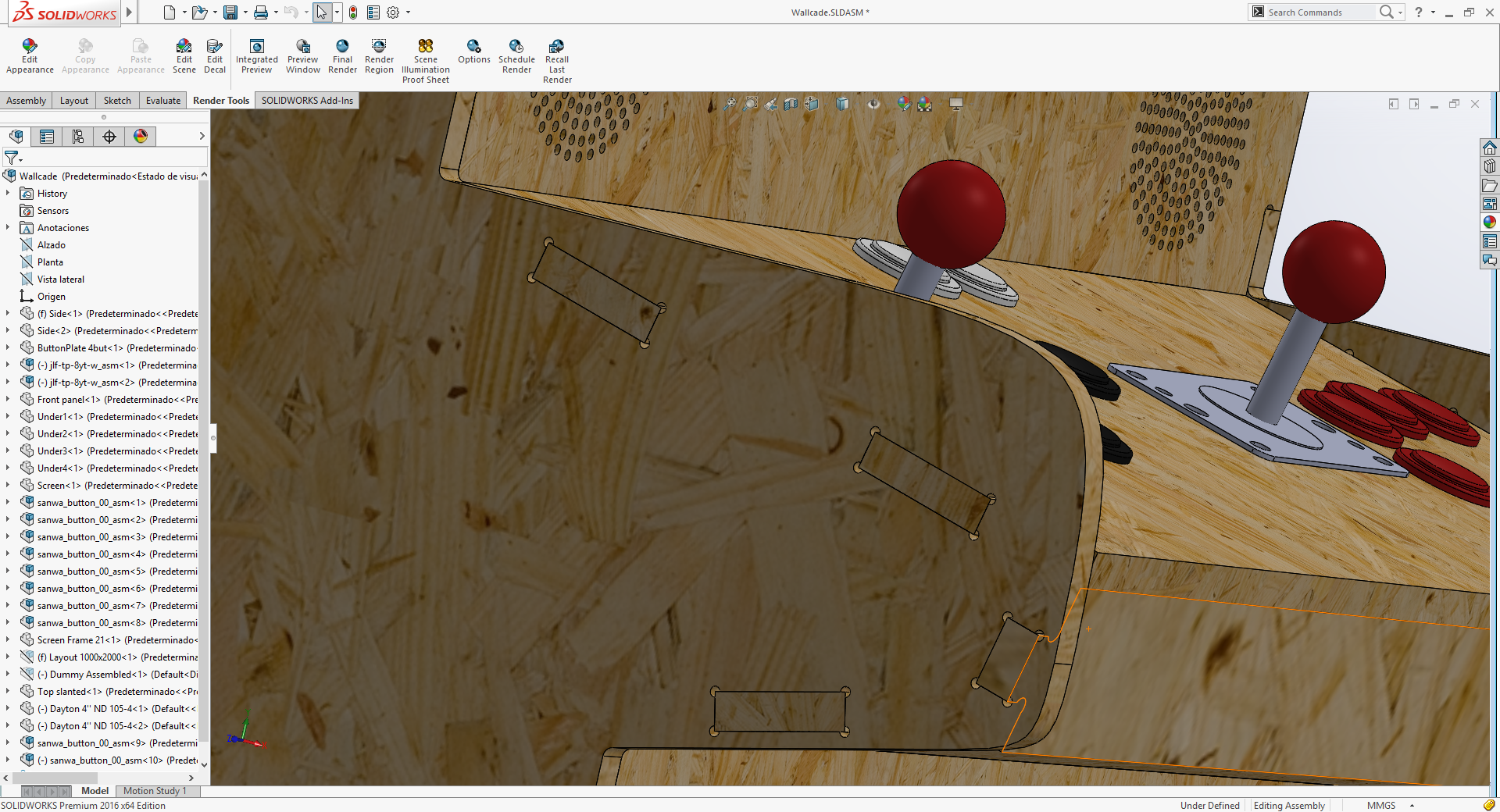
Task: Click the Previous View icon
Action: pyautogui.click(x=771, y=104)
